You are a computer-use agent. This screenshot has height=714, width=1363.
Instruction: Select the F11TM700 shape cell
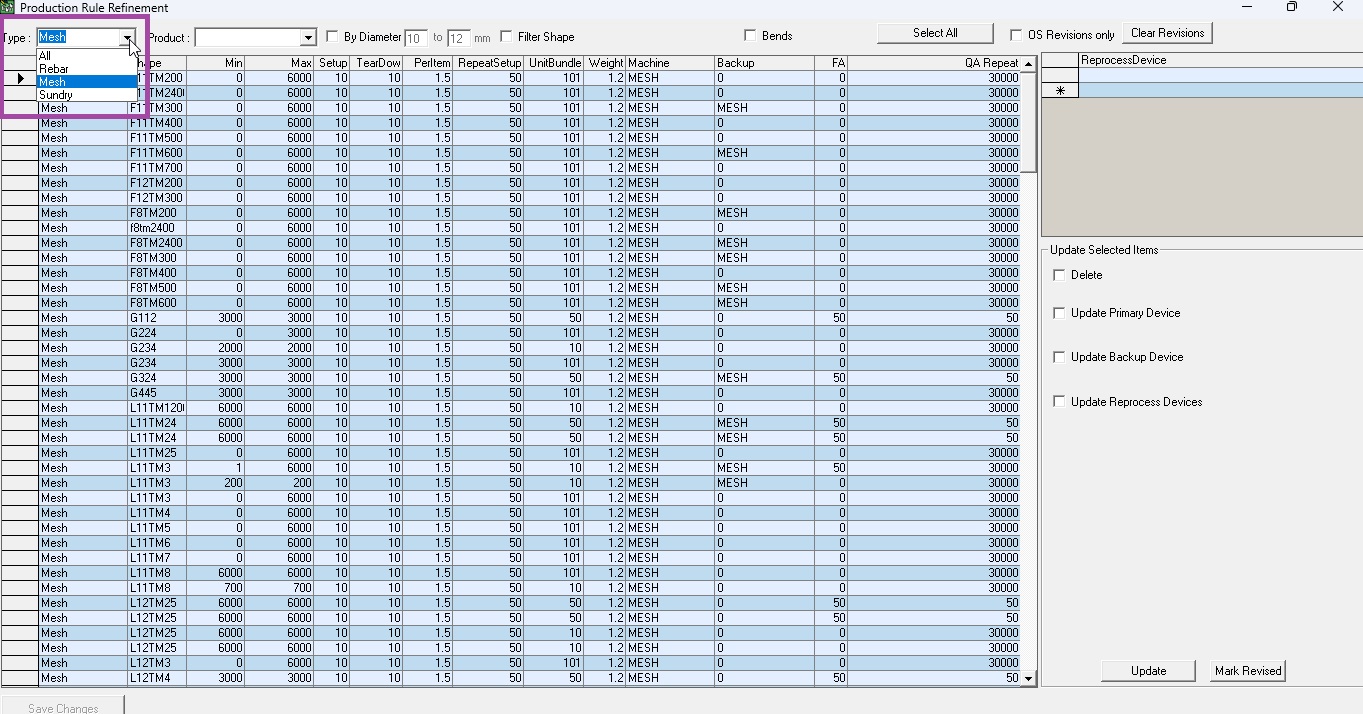[157, 168]
